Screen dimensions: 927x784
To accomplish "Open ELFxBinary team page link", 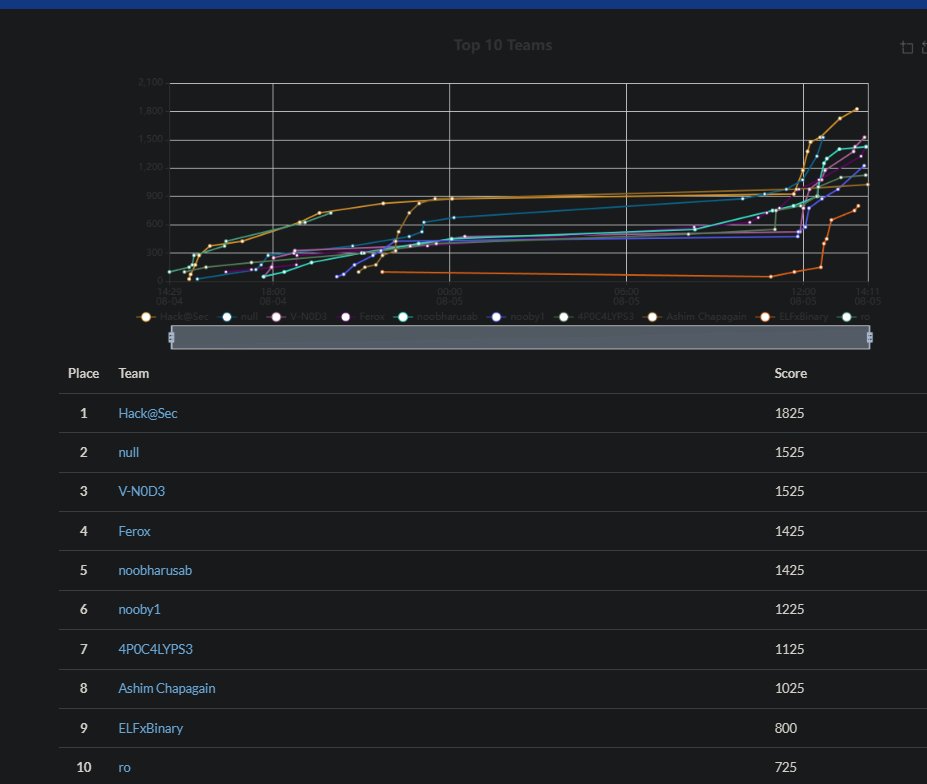I will pos(151,728).
